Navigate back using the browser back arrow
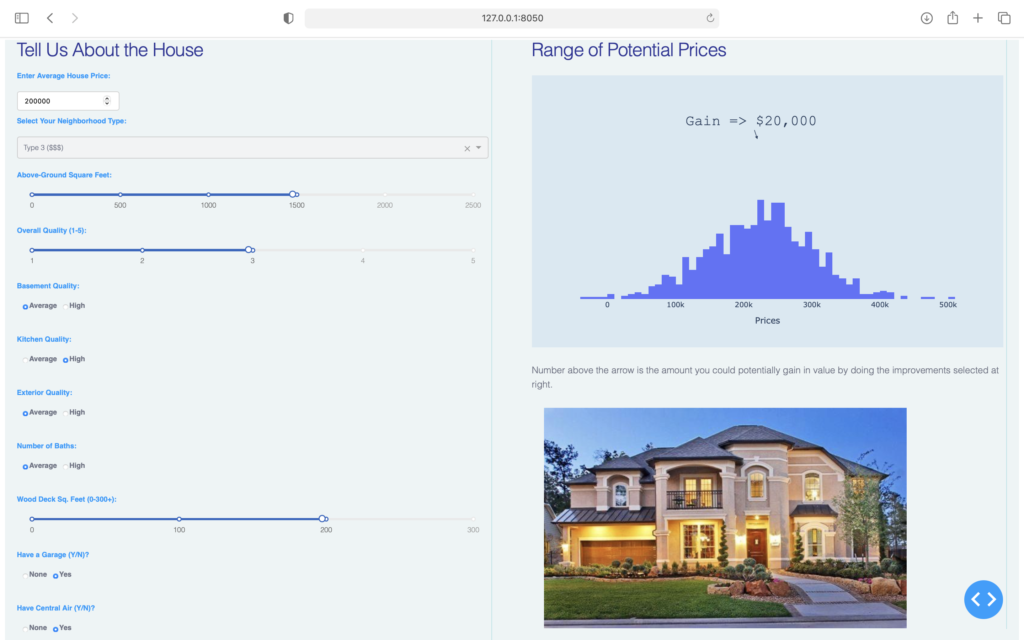This screenshot has width=1024, height=640. (x=49, y=17)
